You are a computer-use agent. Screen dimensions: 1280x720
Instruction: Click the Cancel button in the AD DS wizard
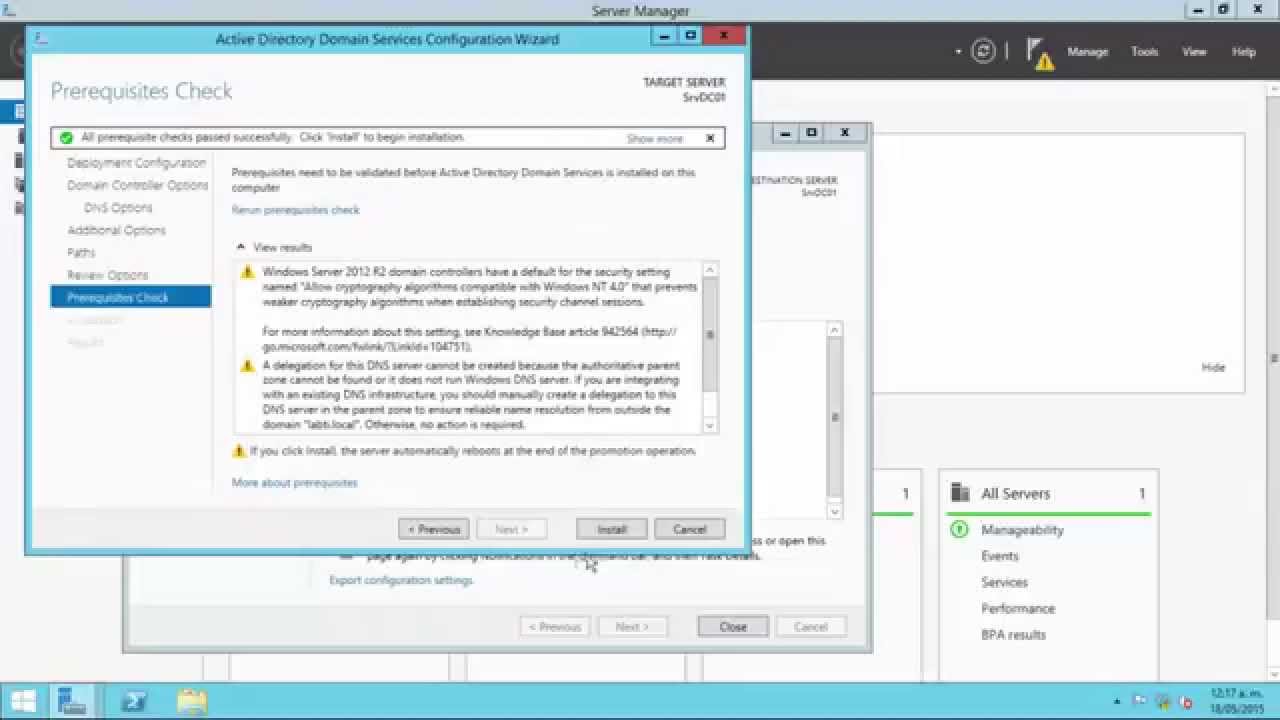click(x=689, y=529)
